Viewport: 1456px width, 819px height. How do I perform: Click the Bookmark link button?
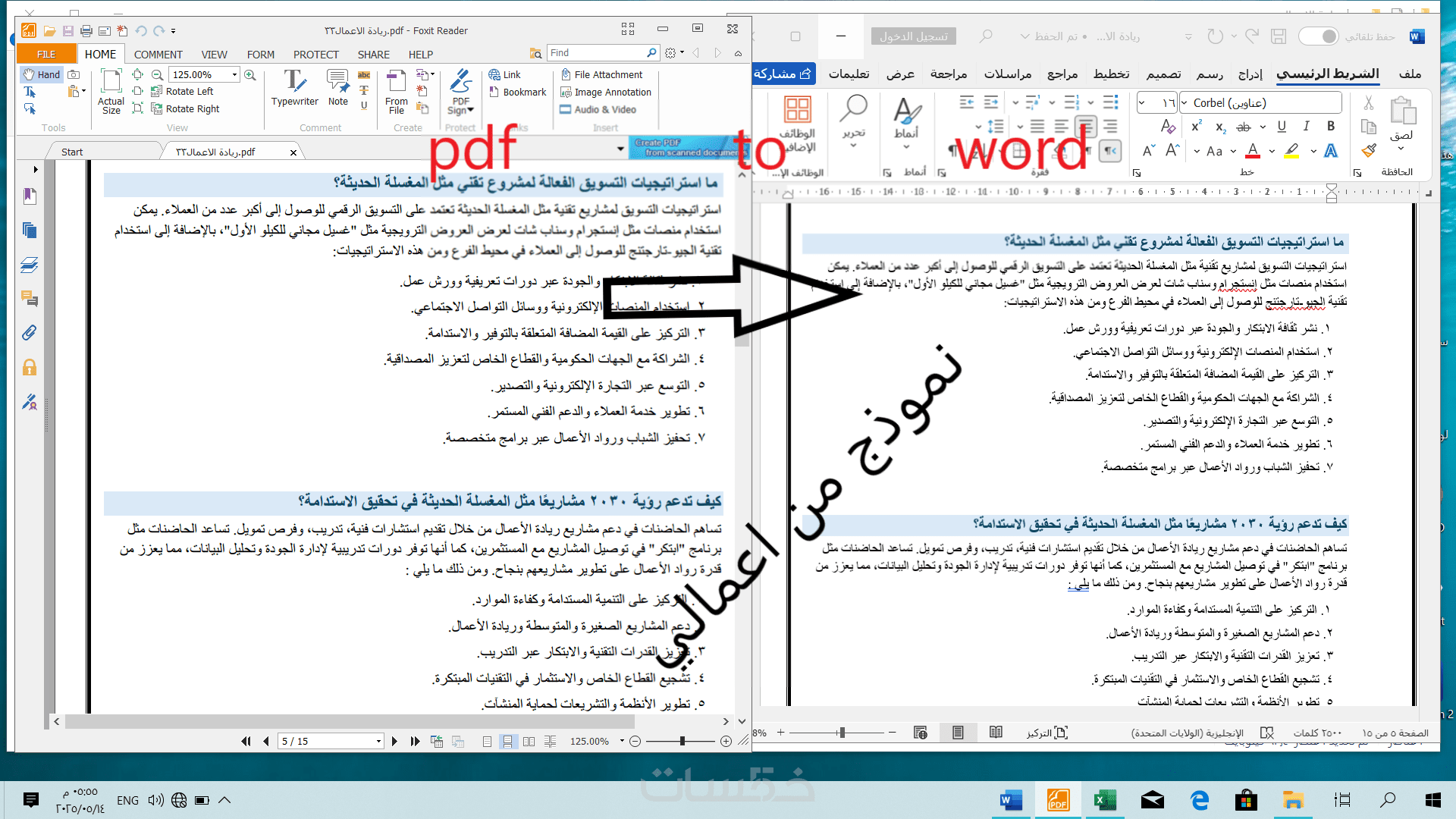pyautogui.click(x=518, y=93)
